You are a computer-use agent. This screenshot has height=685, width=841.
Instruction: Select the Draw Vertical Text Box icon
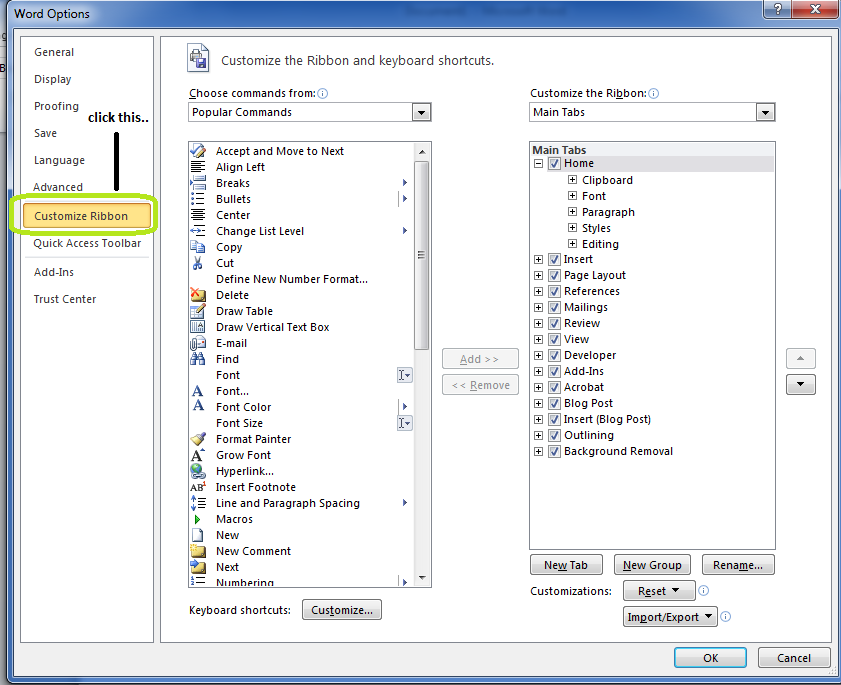(198, 327)
